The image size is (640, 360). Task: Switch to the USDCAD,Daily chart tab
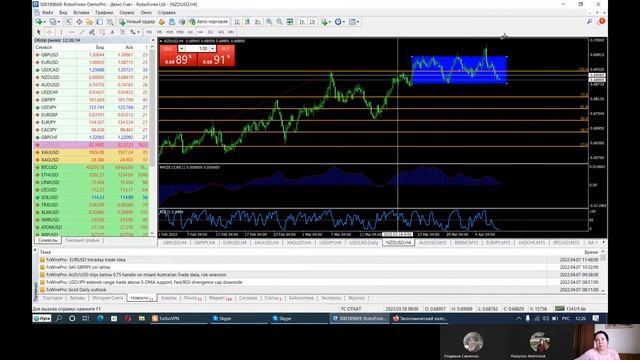pos(363,242)
